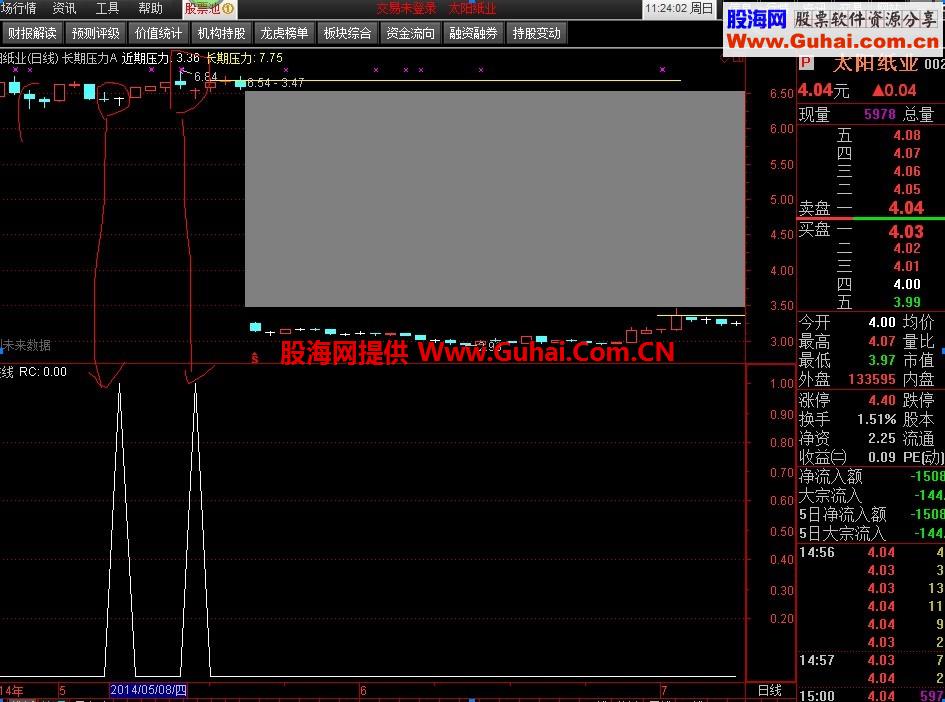Click the ▲0.04 price change value
The image size is (945, 702).
pos(894,90)
